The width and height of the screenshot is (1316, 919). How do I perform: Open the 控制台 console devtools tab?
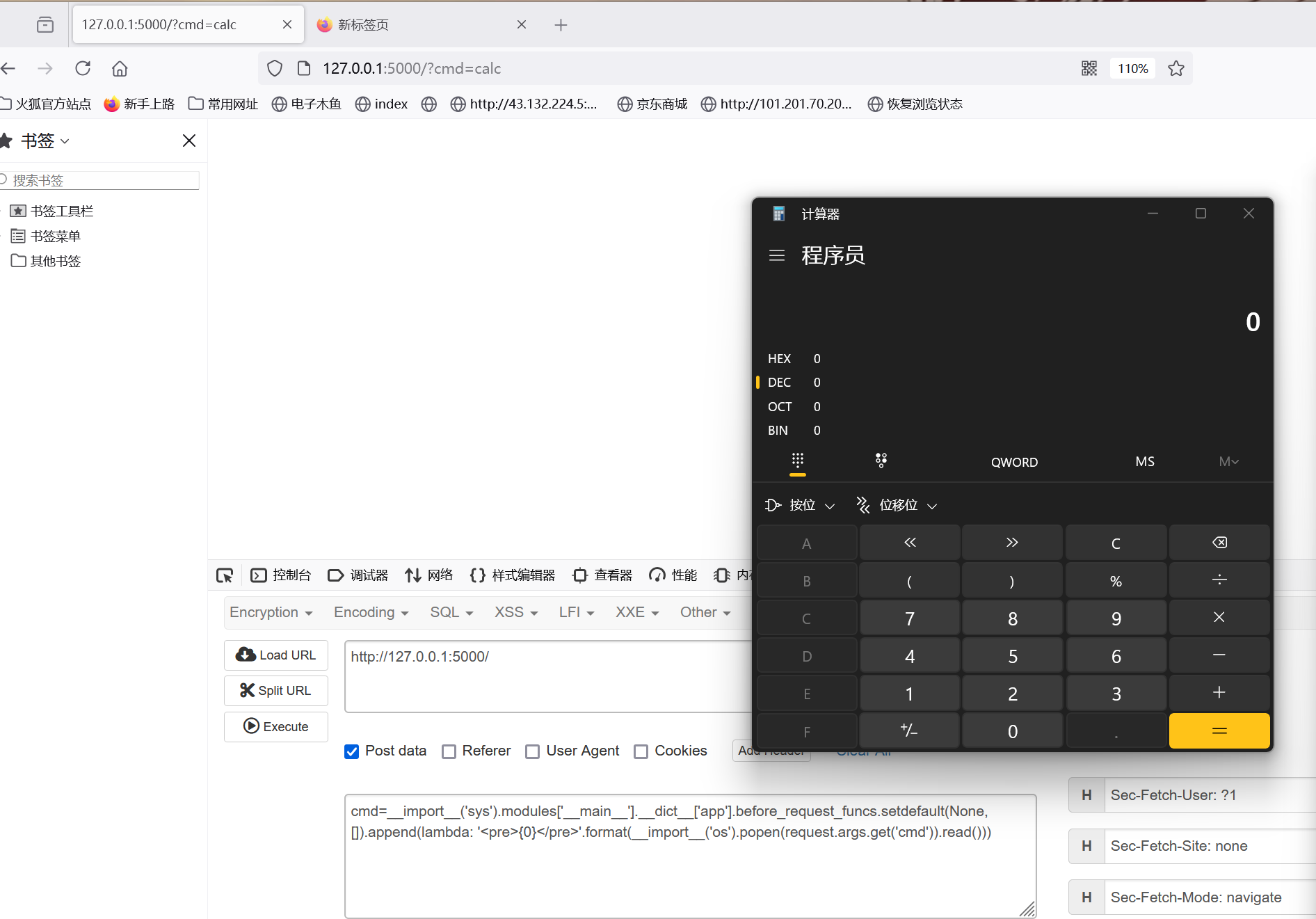280,575
